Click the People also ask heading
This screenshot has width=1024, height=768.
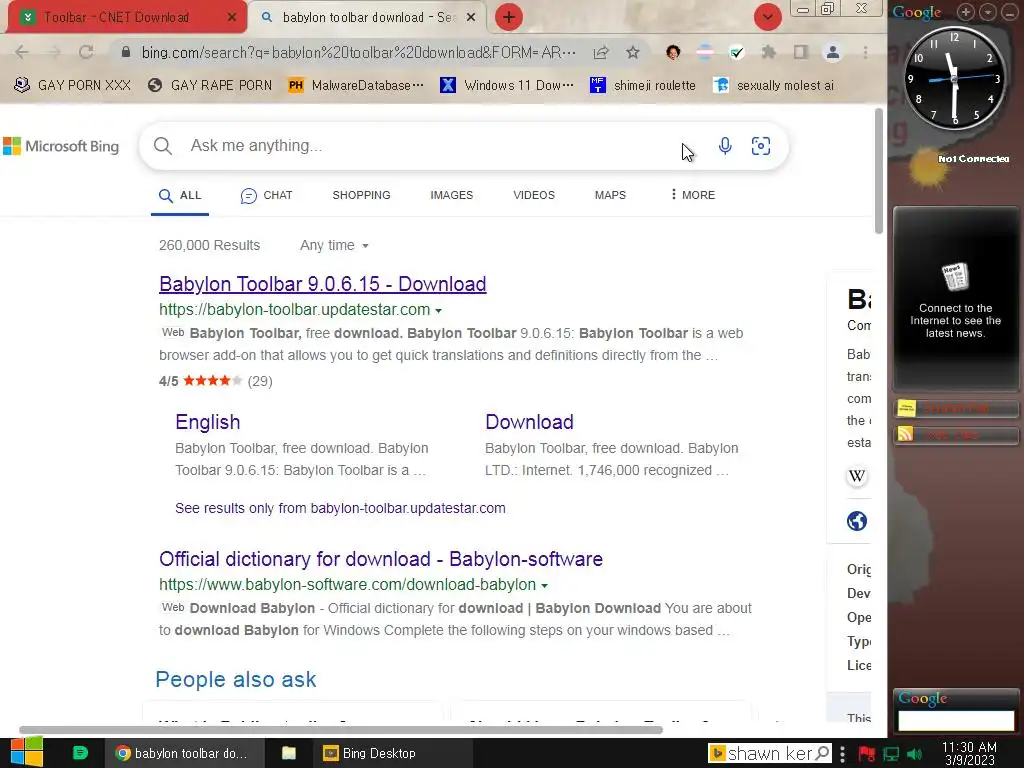[236, 680]
